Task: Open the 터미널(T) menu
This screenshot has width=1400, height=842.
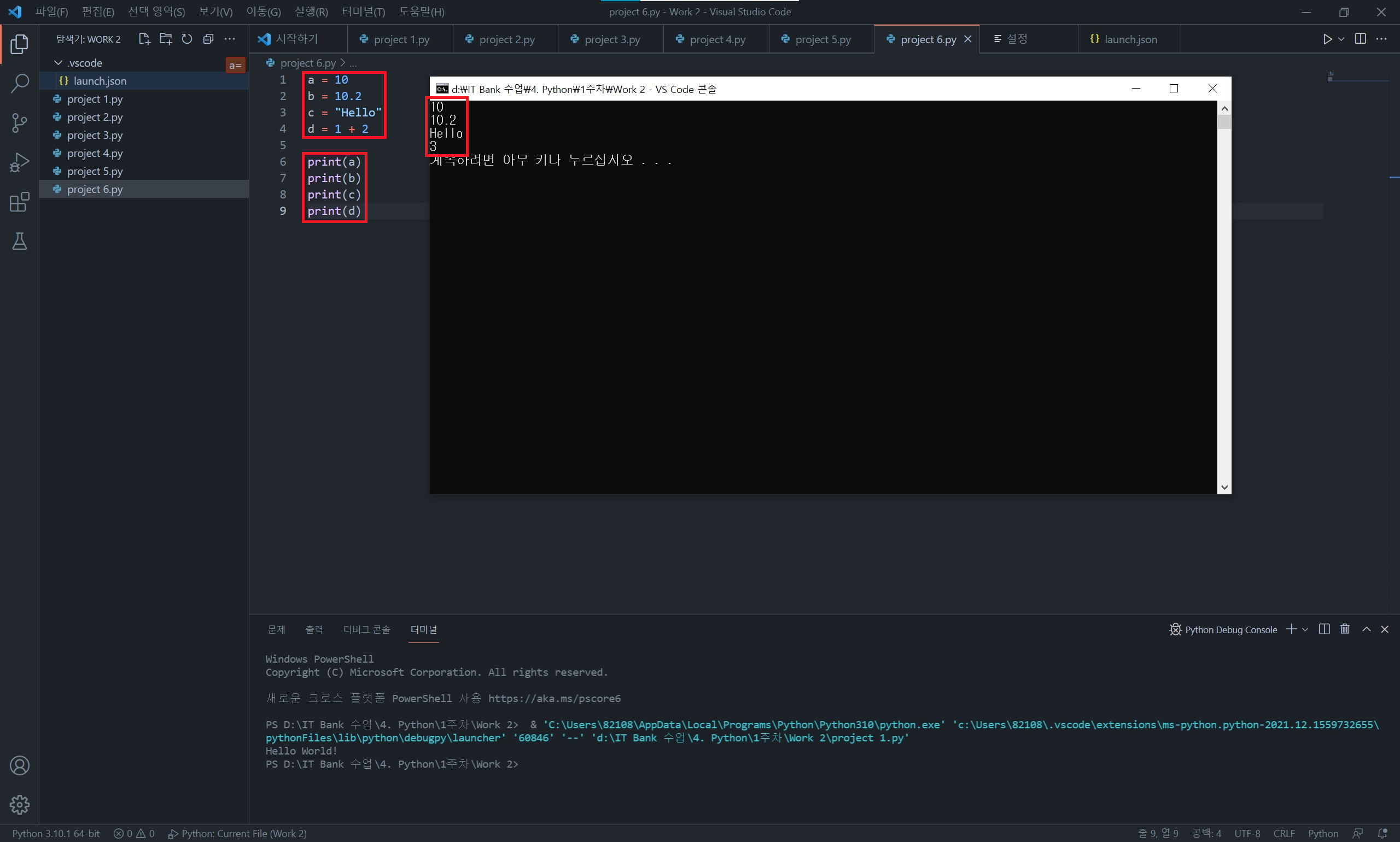Action: coord(363,11)
